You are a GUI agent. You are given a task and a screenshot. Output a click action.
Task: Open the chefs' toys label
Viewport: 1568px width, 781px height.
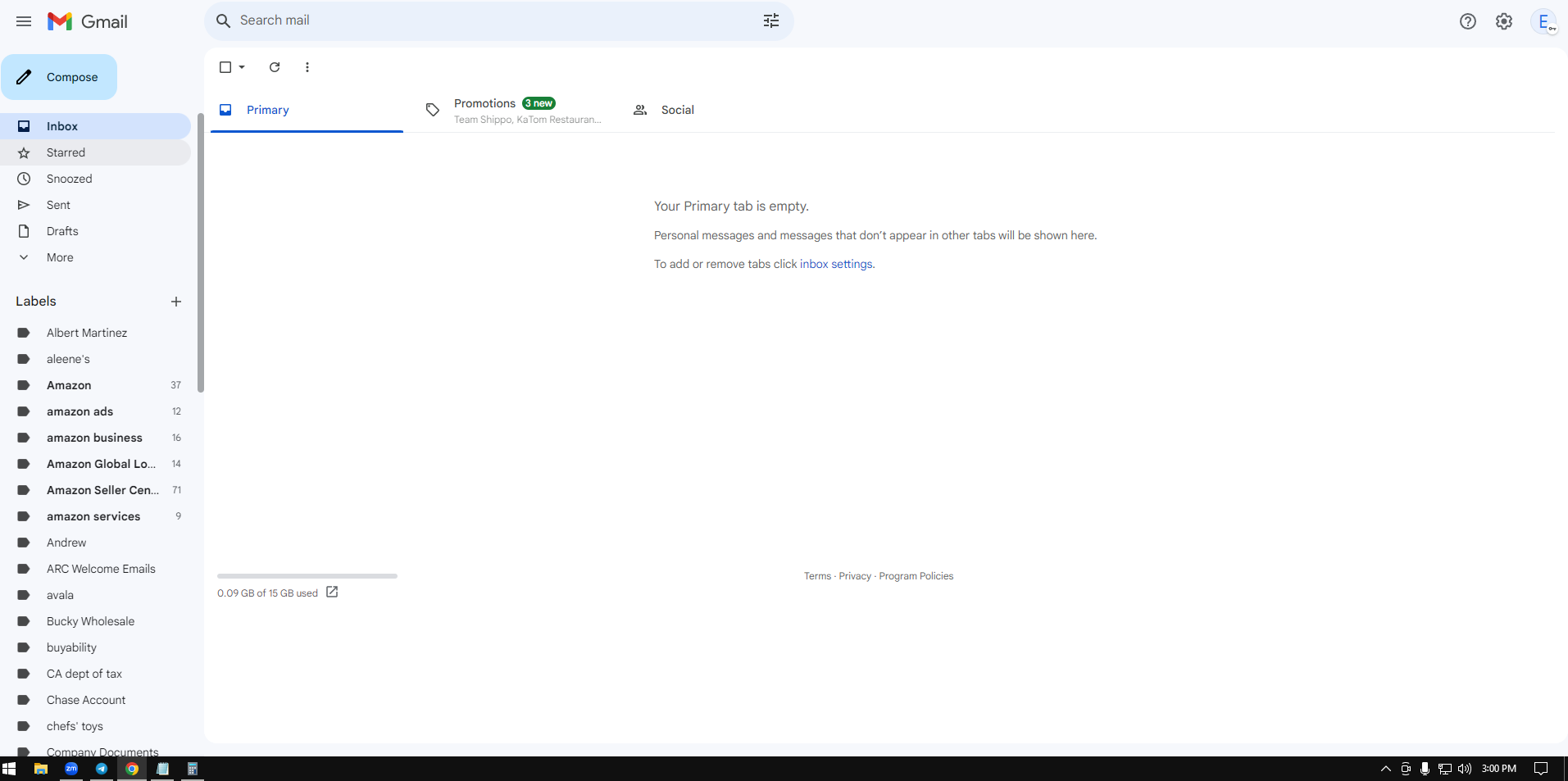[x=95, y=726]
